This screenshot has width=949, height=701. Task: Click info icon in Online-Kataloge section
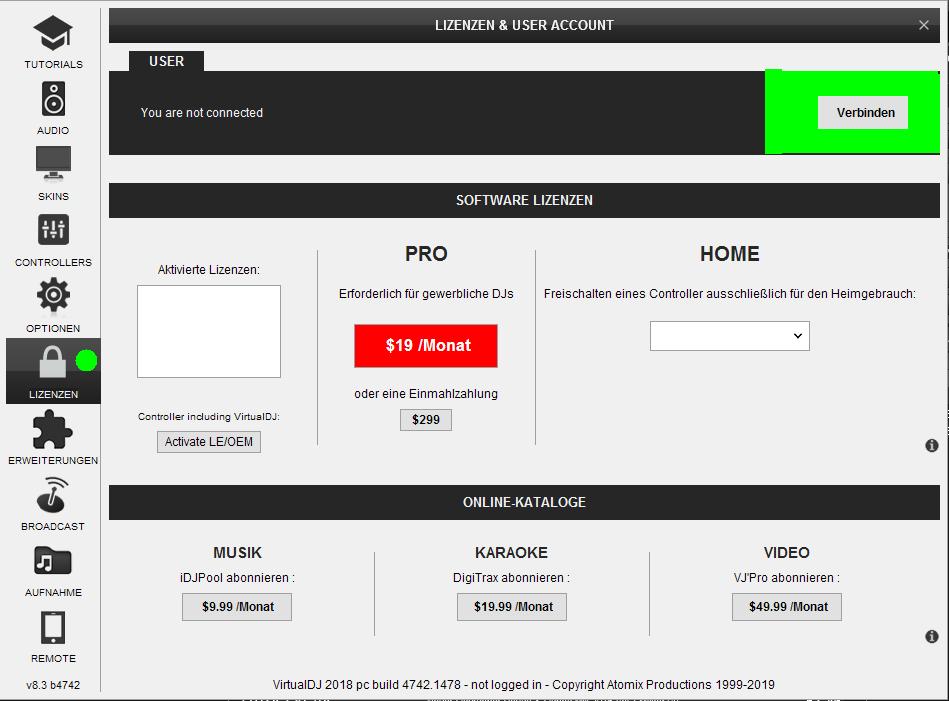(931, 636)
